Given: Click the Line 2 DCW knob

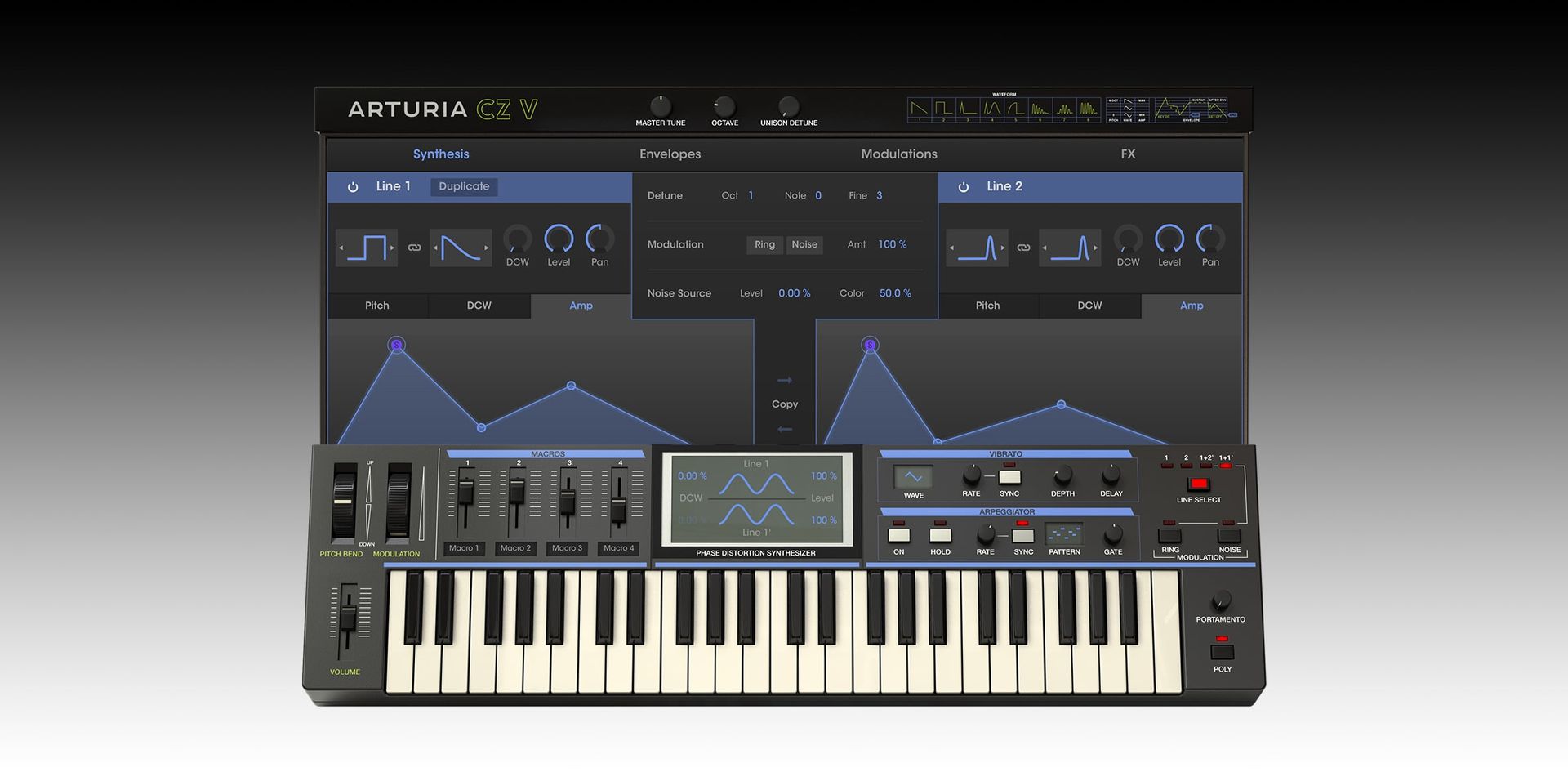Looking at the screenshot, I should click(1128, 239).
